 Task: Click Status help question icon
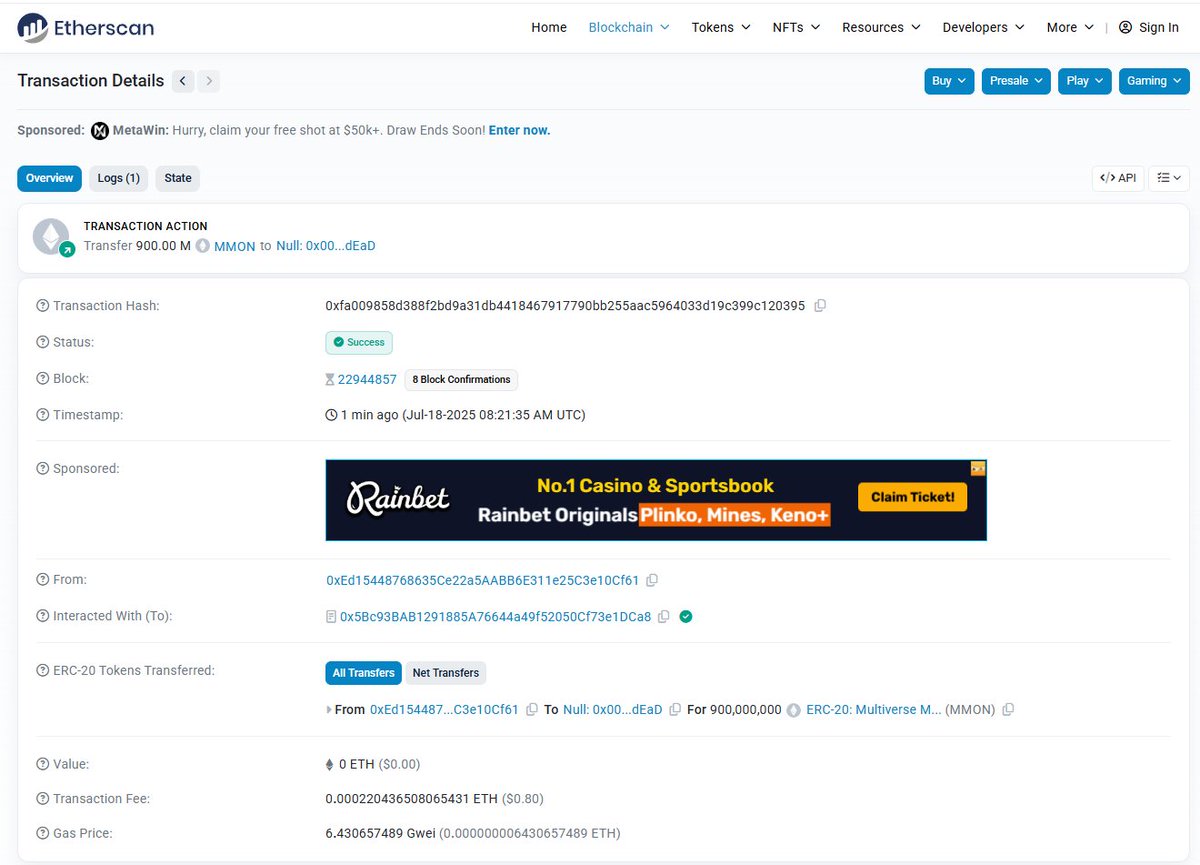point(42,342)
